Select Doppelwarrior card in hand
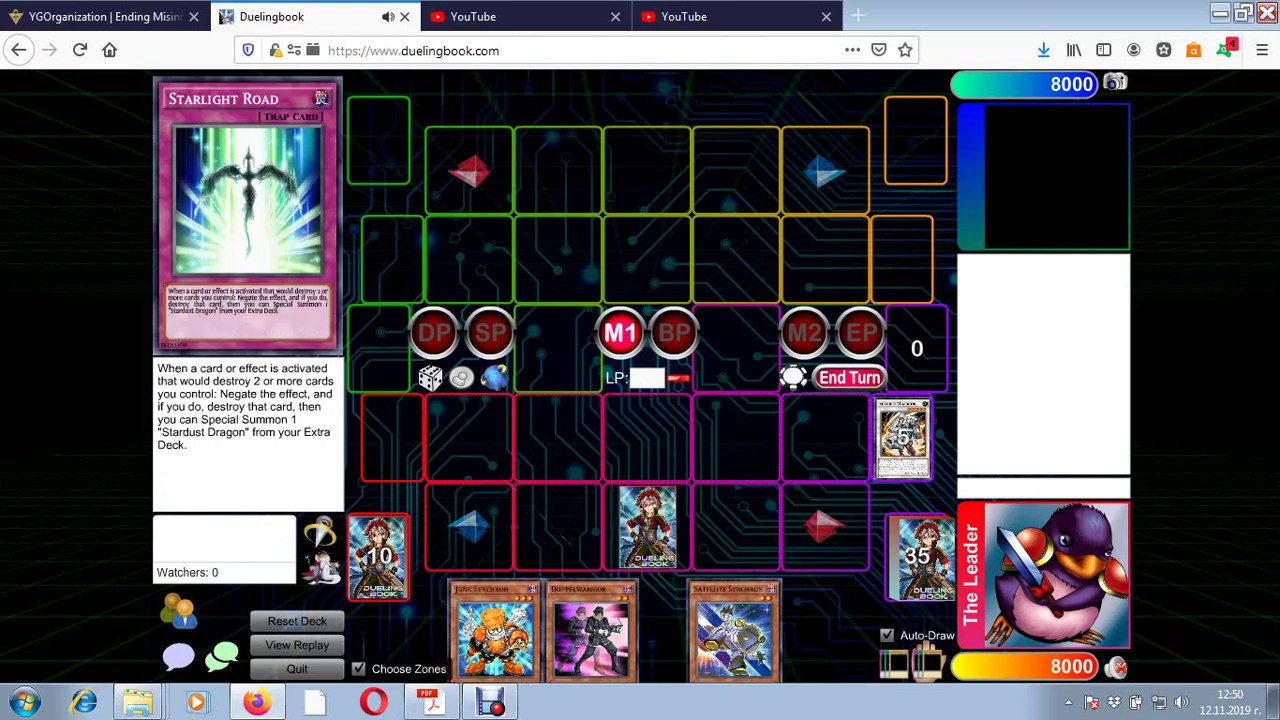The height and width of the screenshot is (720, 1280). coord(590,631)
